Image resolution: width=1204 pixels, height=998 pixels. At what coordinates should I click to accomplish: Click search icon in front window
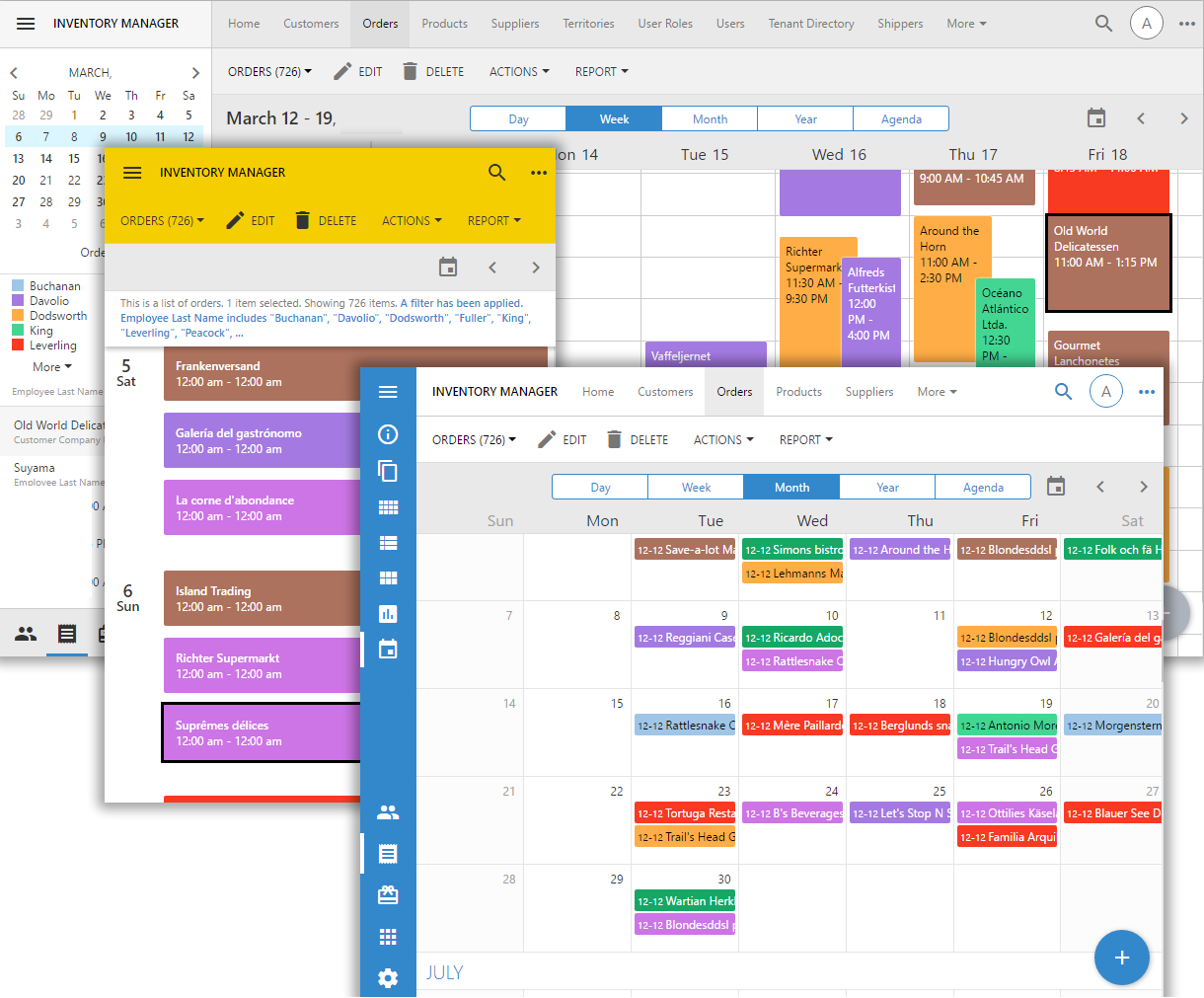1063,392
